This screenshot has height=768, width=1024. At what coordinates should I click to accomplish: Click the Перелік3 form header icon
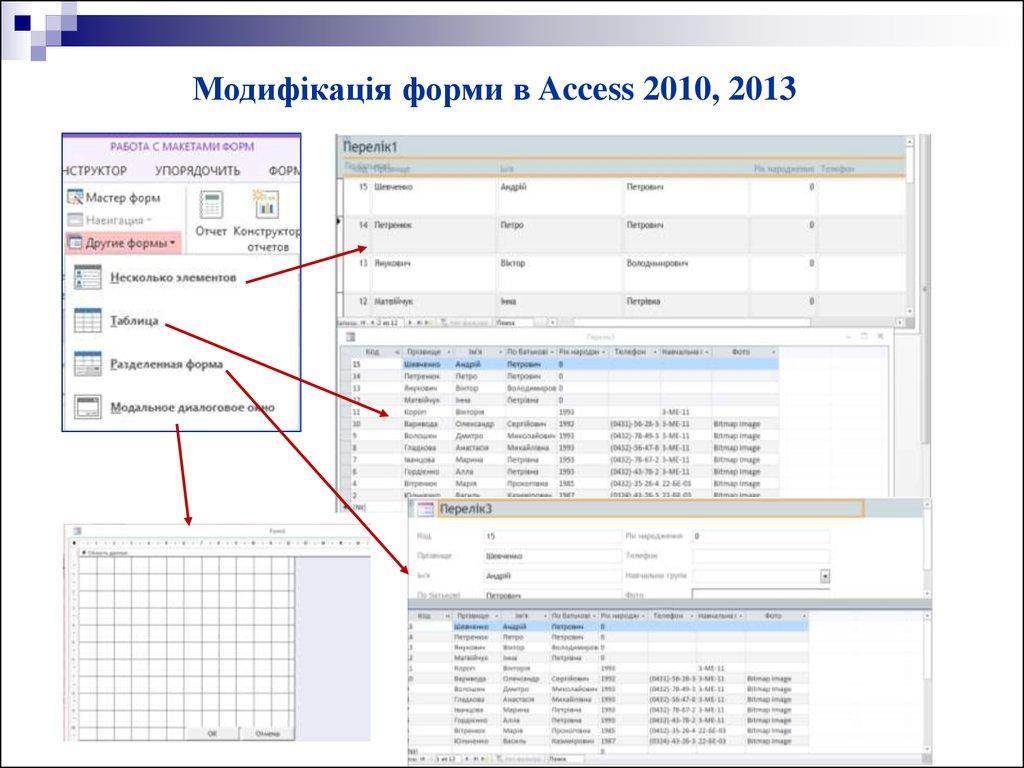click(425, 510)
